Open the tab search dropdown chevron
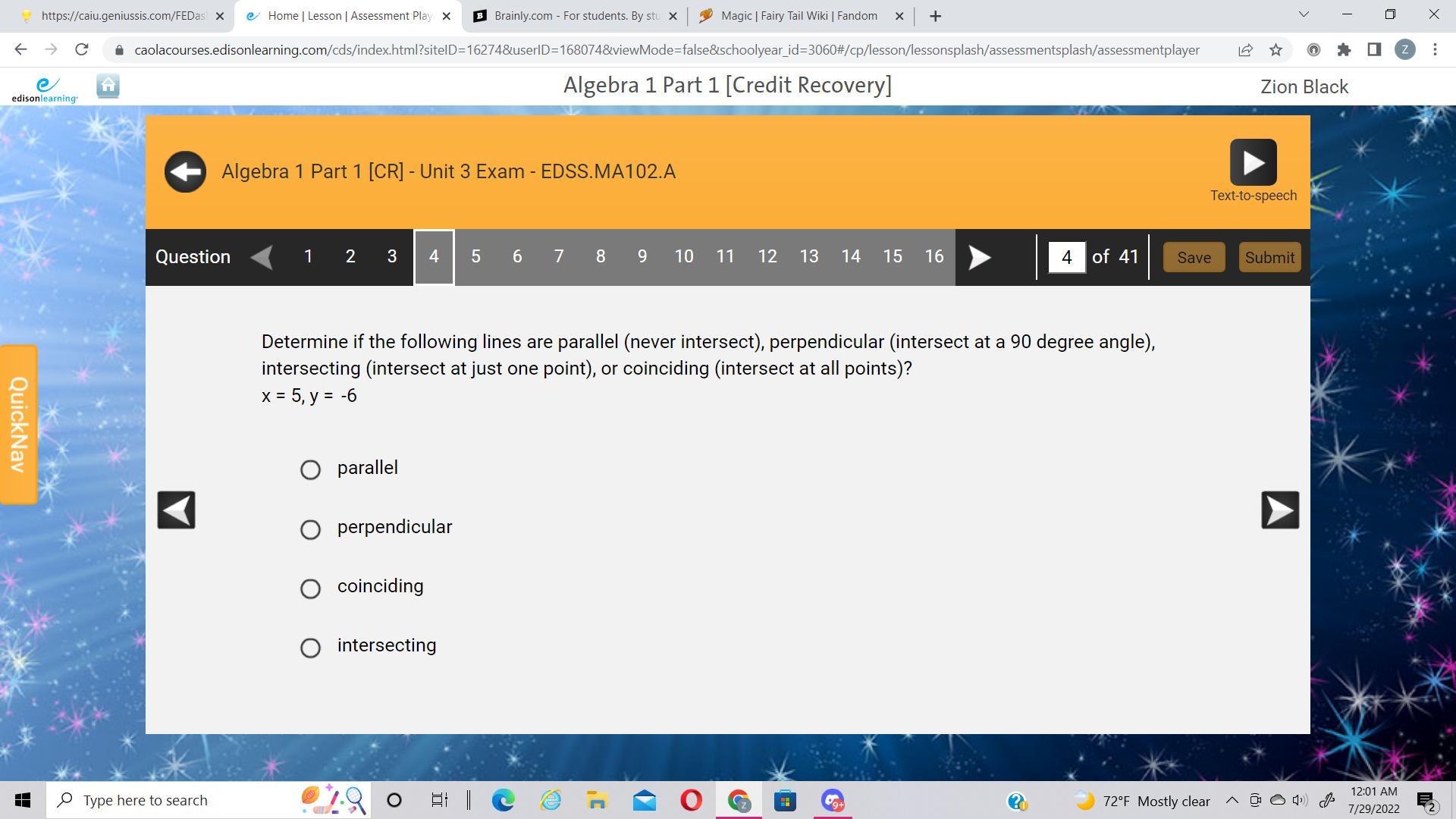Screen dimensions: 1456x819 point(1304,14)
